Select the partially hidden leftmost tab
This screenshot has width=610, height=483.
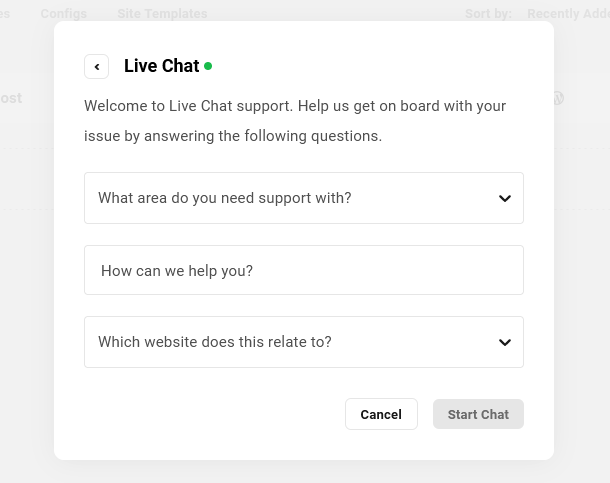pyautogui.click(x=5, y=14)
